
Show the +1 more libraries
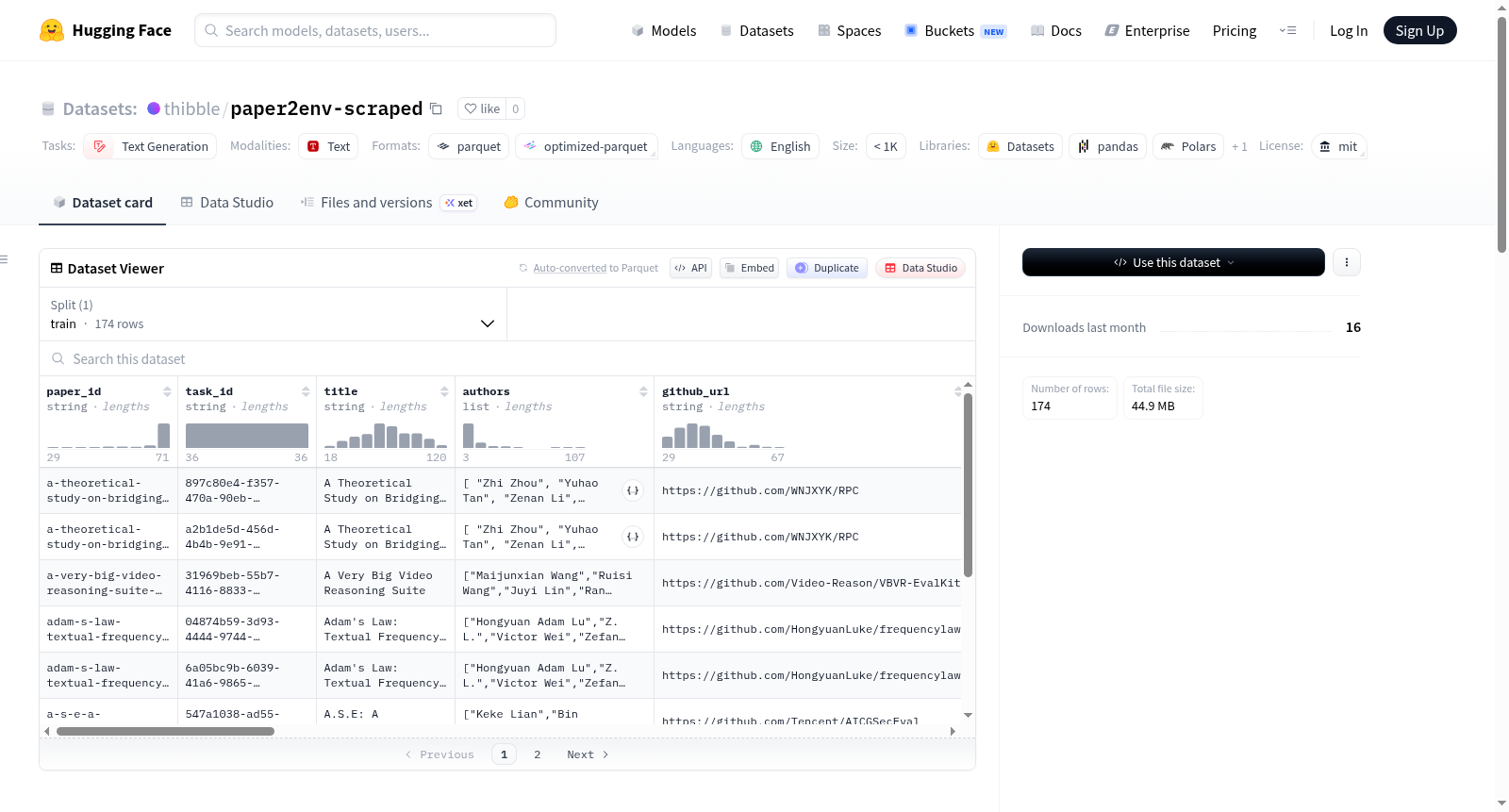pyautogui.click(x=1239, y=146)
